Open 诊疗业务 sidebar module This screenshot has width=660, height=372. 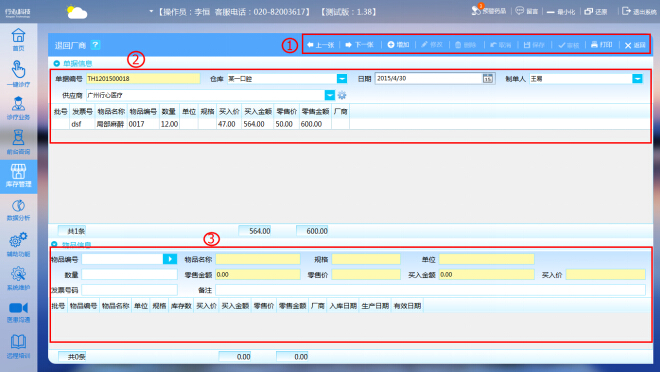pos(18,108)
